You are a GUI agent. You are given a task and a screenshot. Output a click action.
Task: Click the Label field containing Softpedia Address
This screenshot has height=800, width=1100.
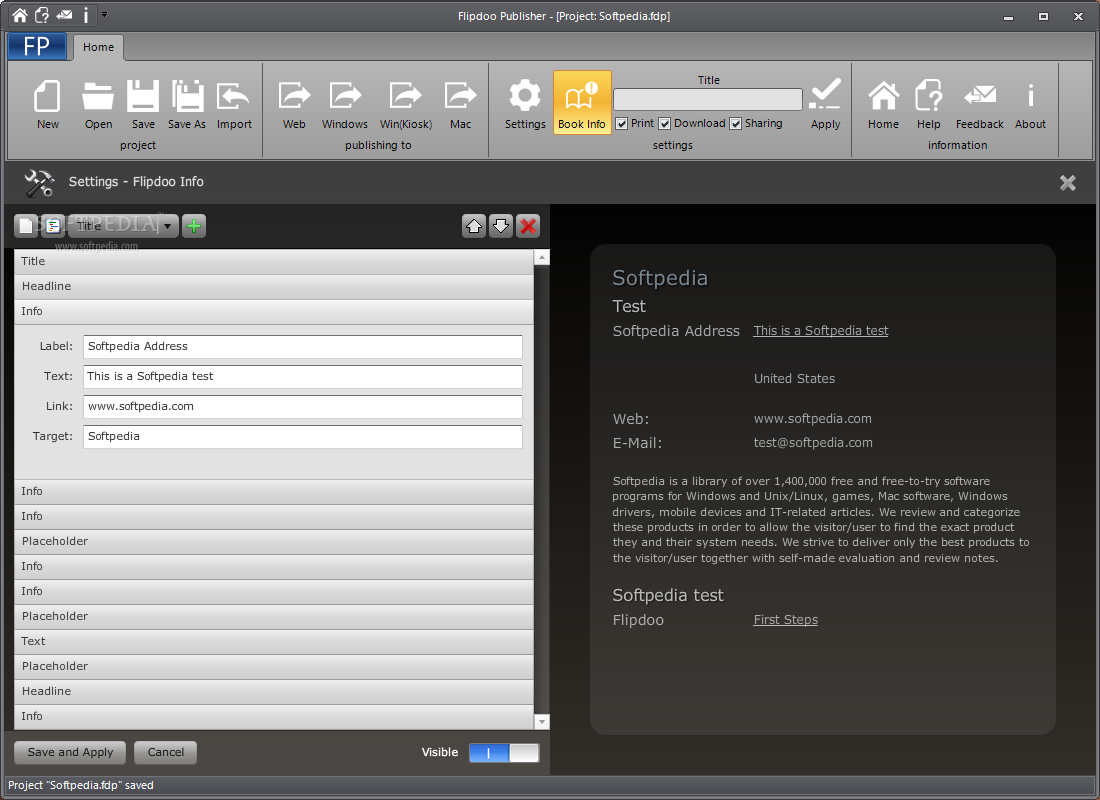point(303,347)
